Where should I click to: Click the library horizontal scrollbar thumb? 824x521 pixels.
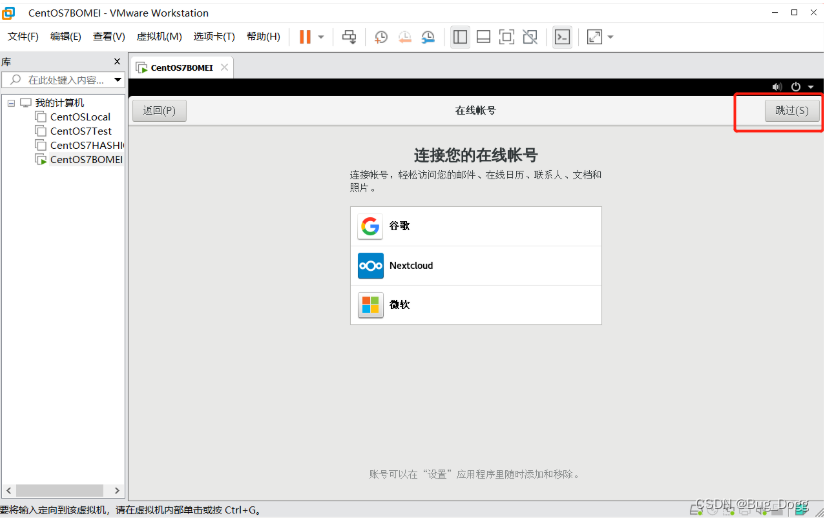(59, 491)
